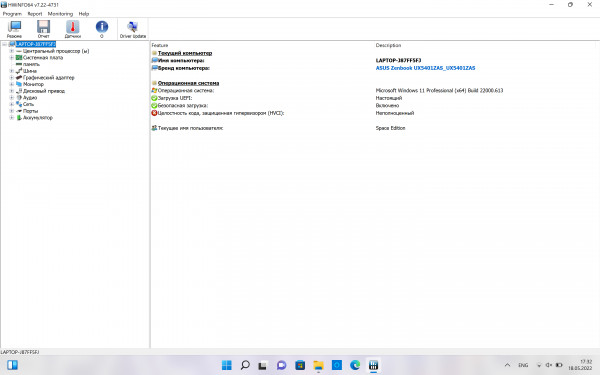
Task: Open Microsoft Edge from the taskbar
Action: [355, 365]
